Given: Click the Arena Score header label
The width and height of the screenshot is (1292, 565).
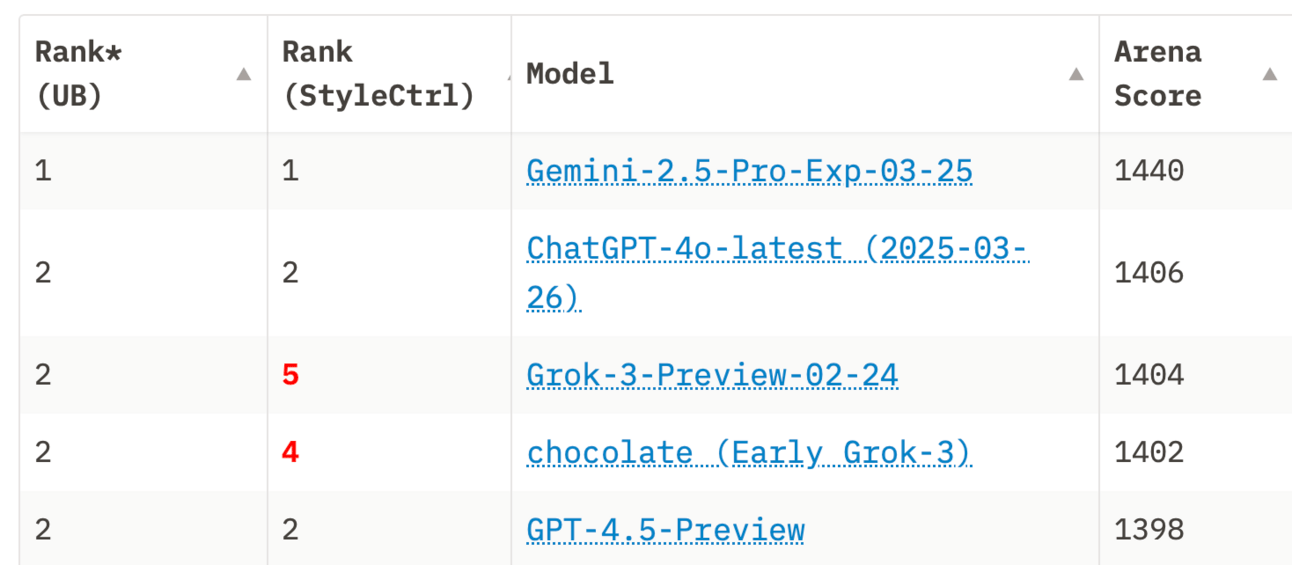Looking at the screenshot, I should click(1158, 74).
